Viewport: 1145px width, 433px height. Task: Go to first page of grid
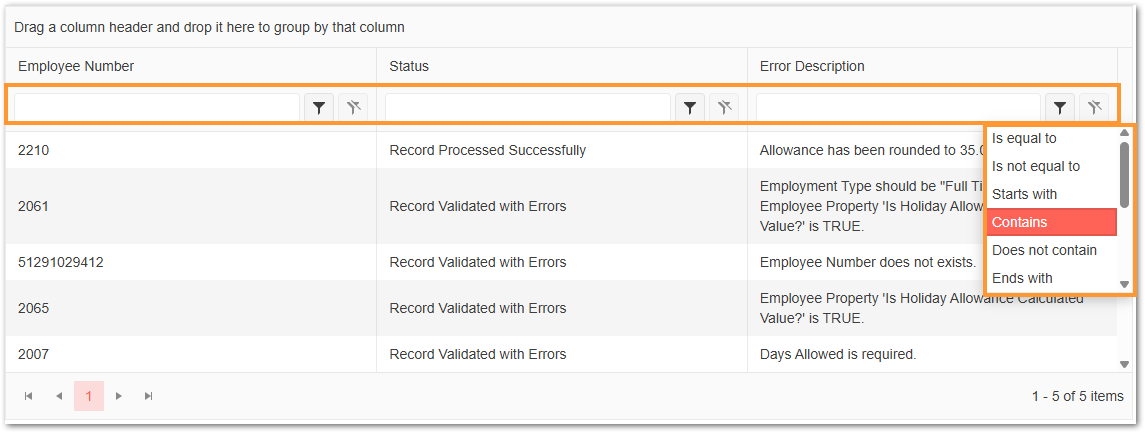tap(28, 396)
